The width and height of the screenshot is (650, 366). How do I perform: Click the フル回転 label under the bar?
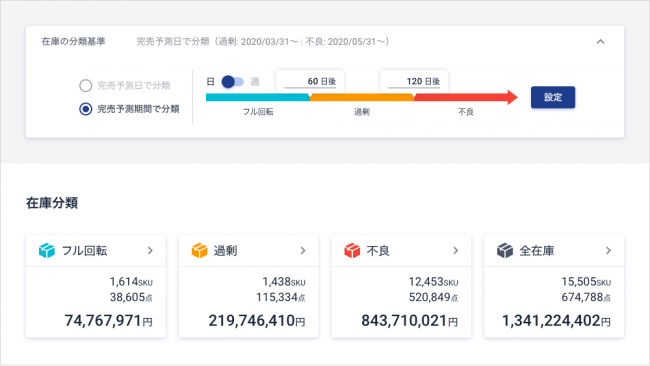pos(258,112)
